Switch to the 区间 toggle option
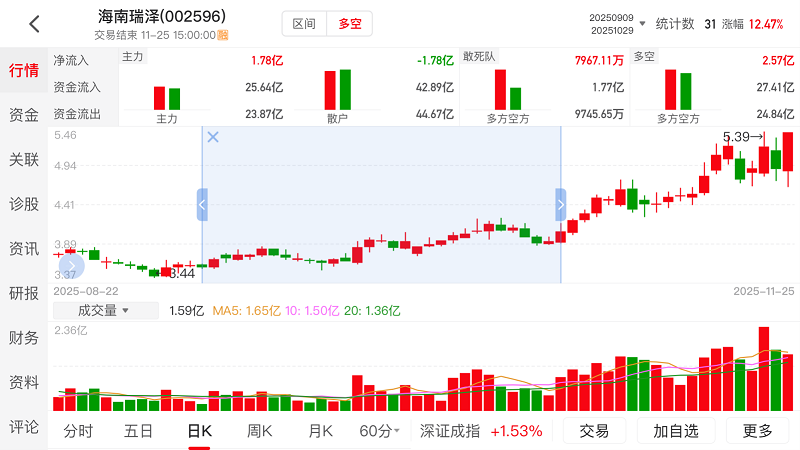This screenshot has height=450, width=800. coord(304,24)
